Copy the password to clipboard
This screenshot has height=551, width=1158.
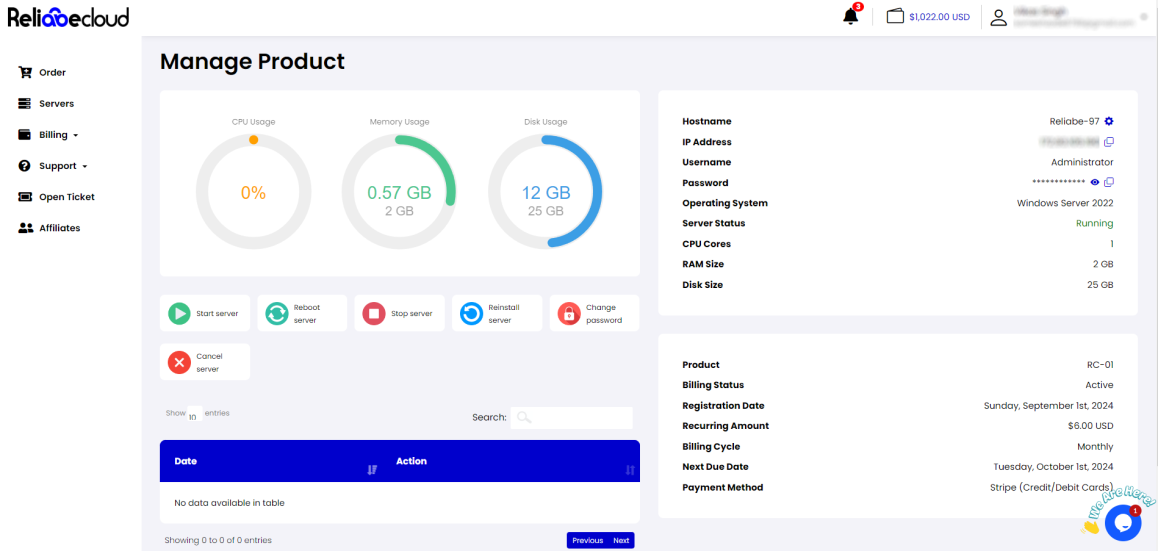1109,182
